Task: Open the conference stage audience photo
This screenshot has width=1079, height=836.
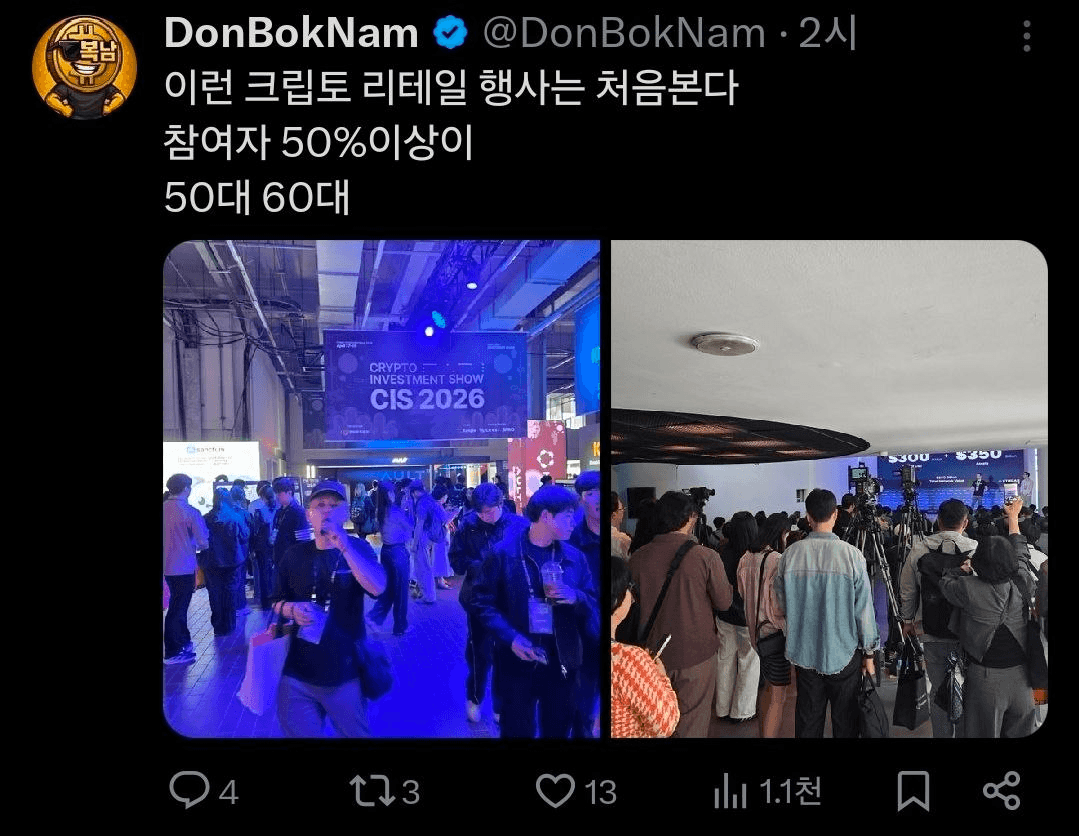Action: pos(829,489)
